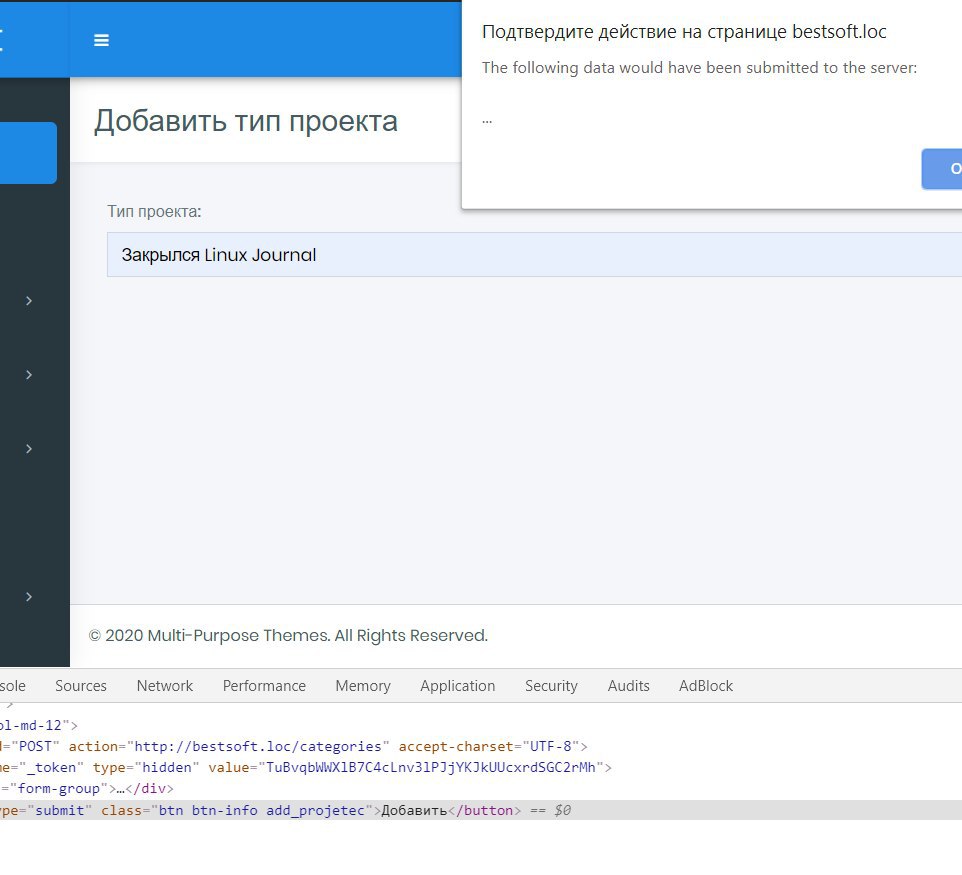The image size is (962, 875).
Task: Click 'The following data would have been submitted' text
Action: tap(699, 67)
